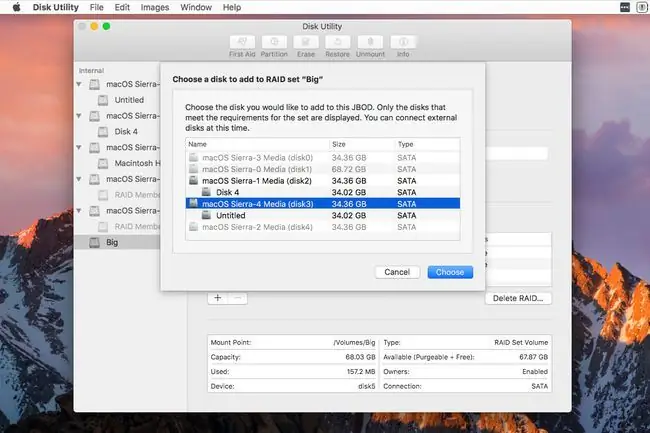Select Big RAID set in sidebar

[x=117, y=242]
